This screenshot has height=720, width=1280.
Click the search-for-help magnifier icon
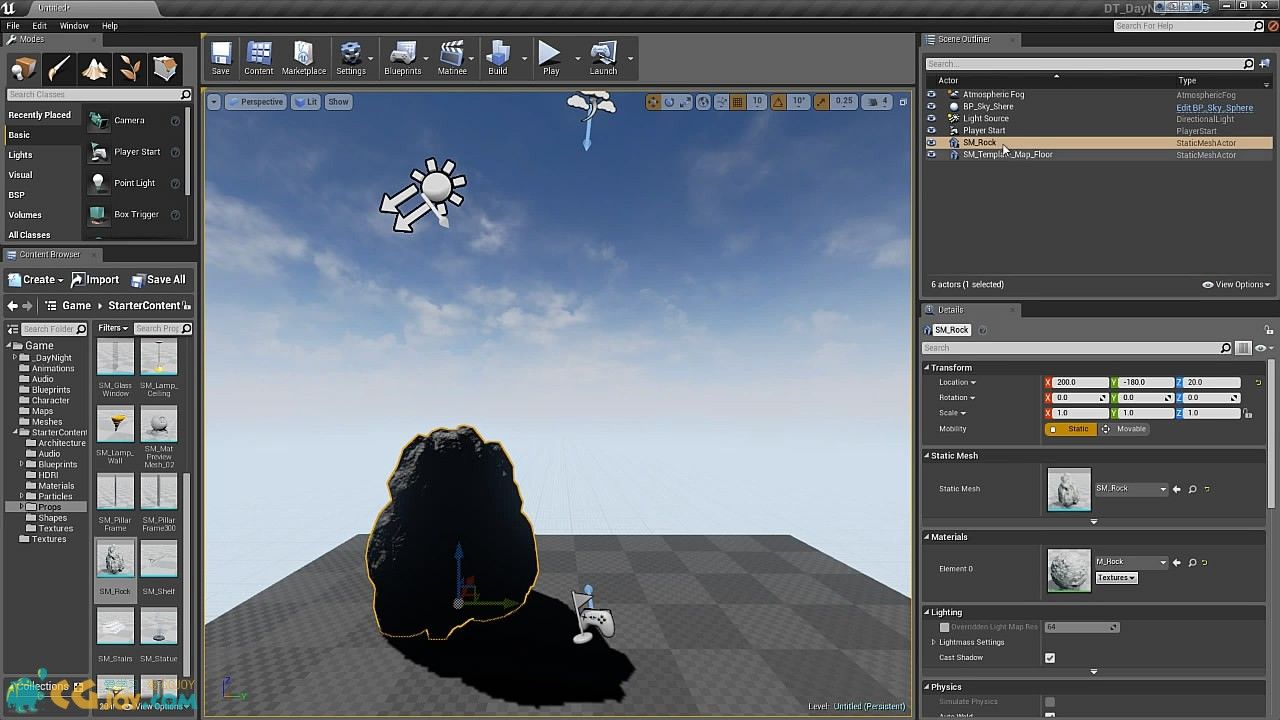(x=1259, y=26)
